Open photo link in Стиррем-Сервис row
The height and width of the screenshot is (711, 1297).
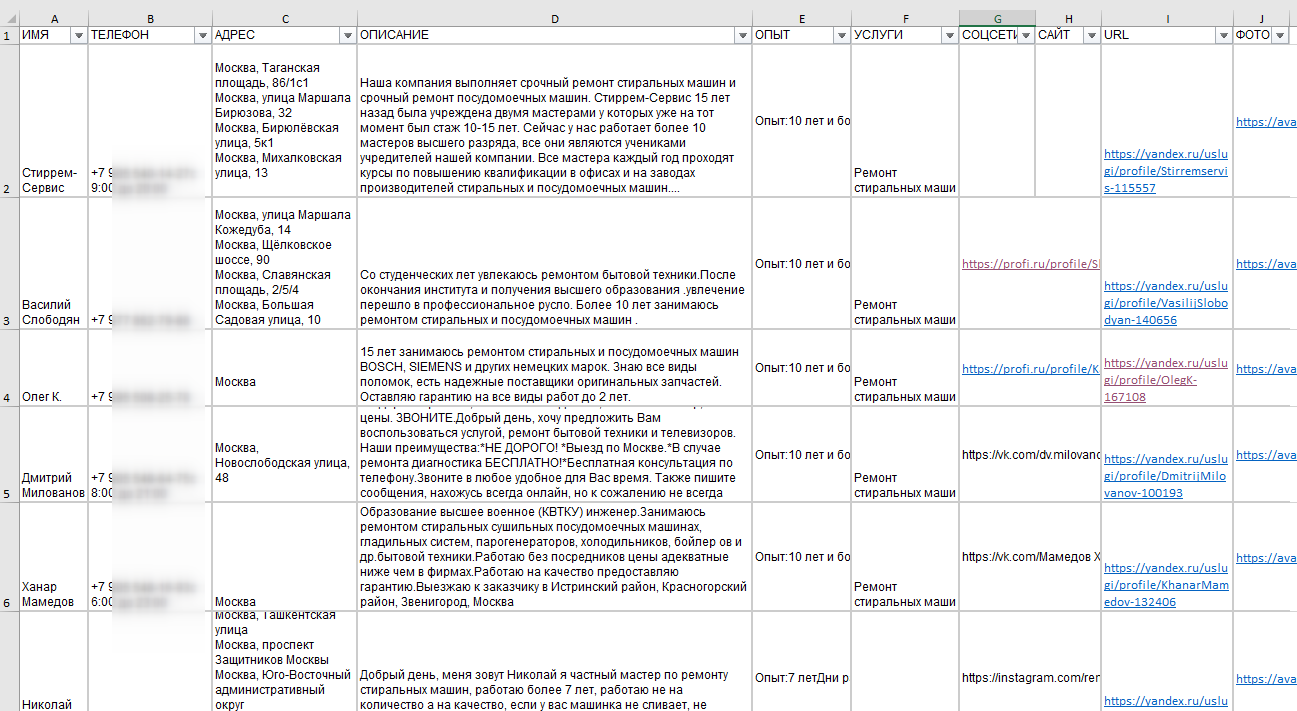point(1266,122)
